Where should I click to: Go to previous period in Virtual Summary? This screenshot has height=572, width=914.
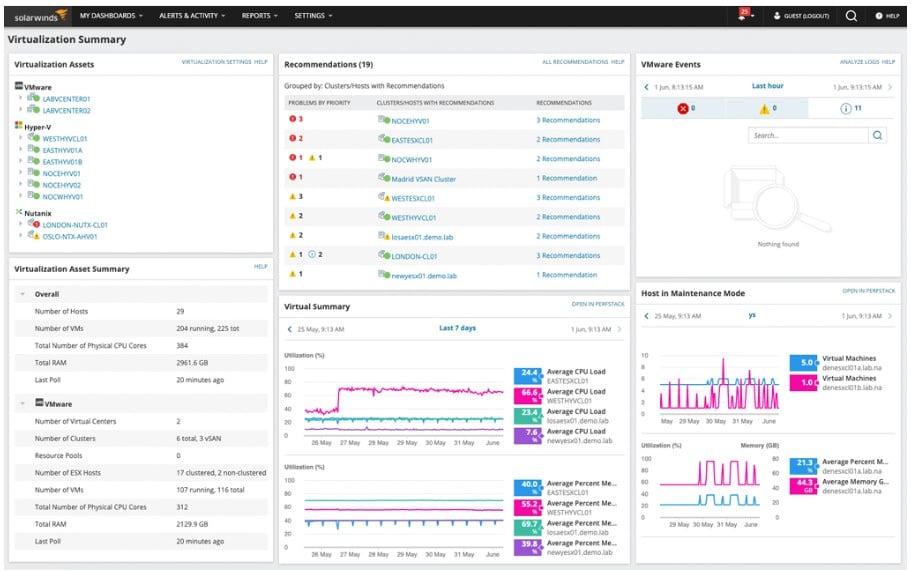click(x=290, y=329)
